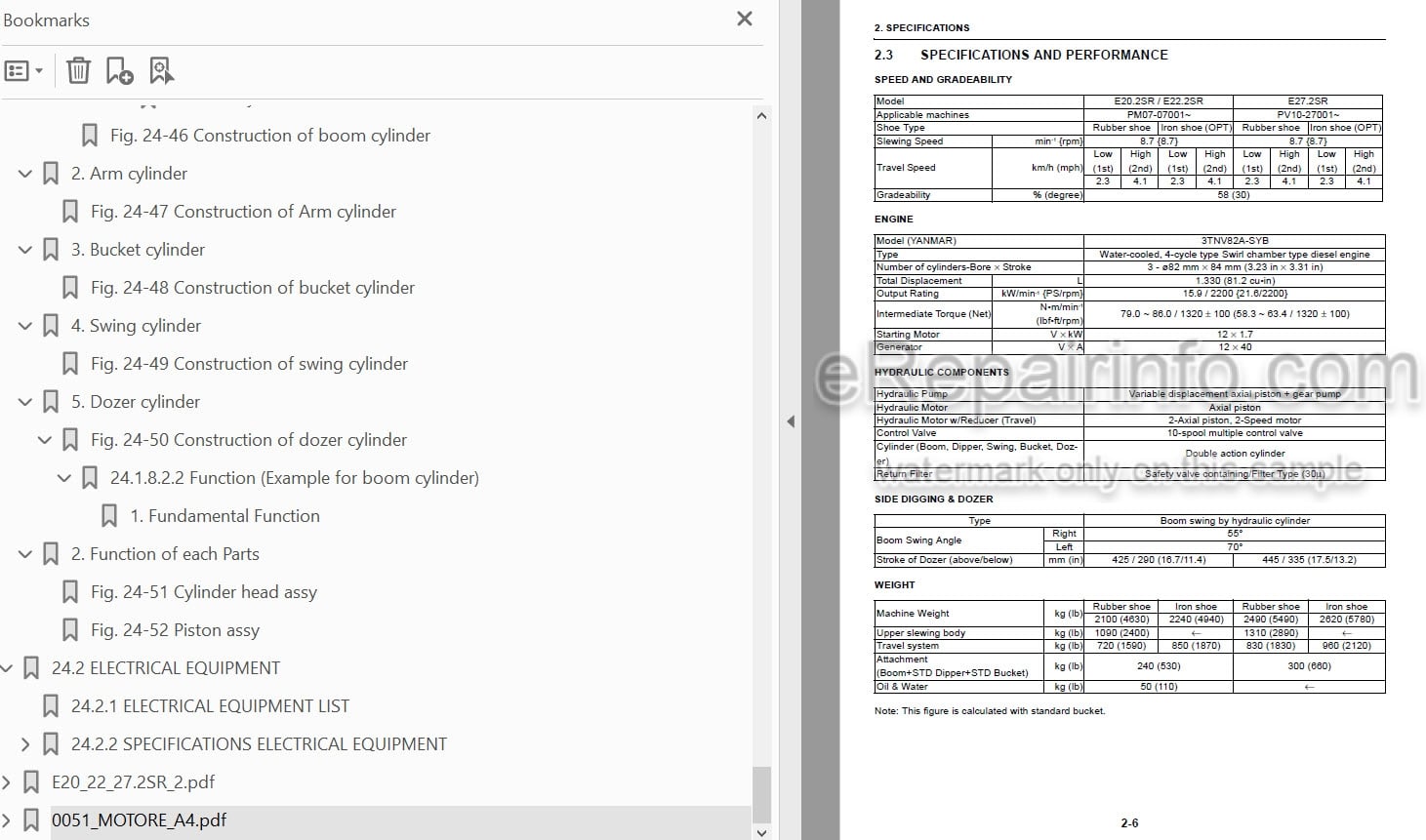Open Fig. 24-46 Construction of boom cylinder

tap(270, 135)
